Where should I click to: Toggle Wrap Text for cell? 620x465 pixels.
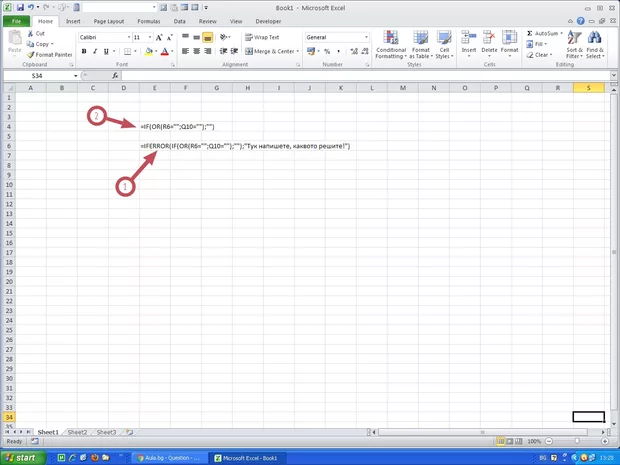(262, 37)
